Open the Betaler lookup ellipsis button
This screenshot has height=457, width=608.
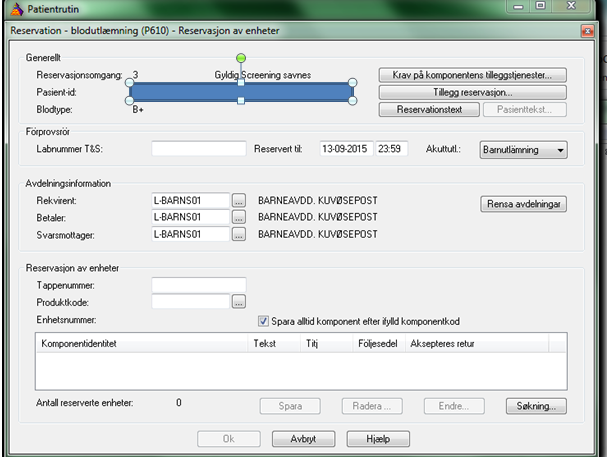click(239, 217)
